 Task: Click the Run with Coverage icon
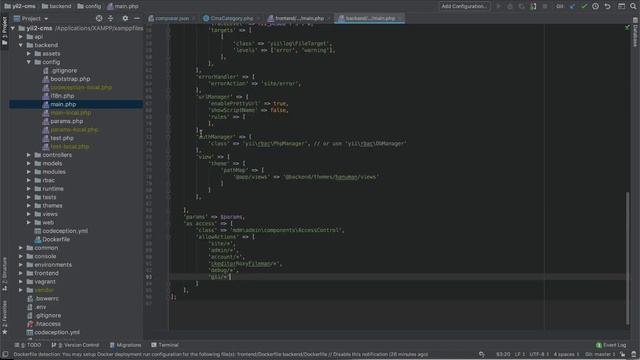pyautogui.click(x=522, y=6)
